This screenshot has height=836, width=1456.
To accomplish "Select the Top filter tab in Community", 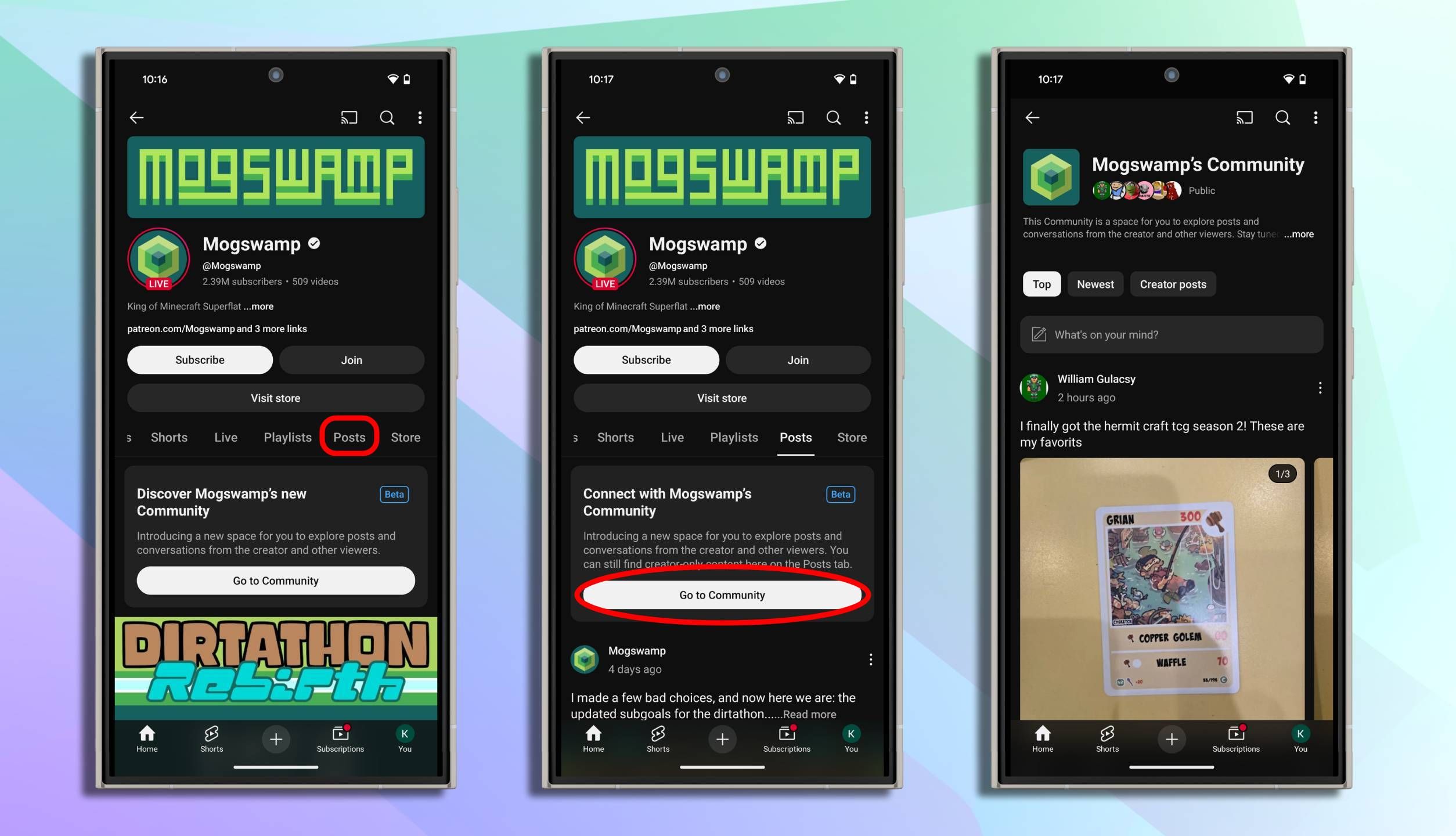I will click(1041, 284).
